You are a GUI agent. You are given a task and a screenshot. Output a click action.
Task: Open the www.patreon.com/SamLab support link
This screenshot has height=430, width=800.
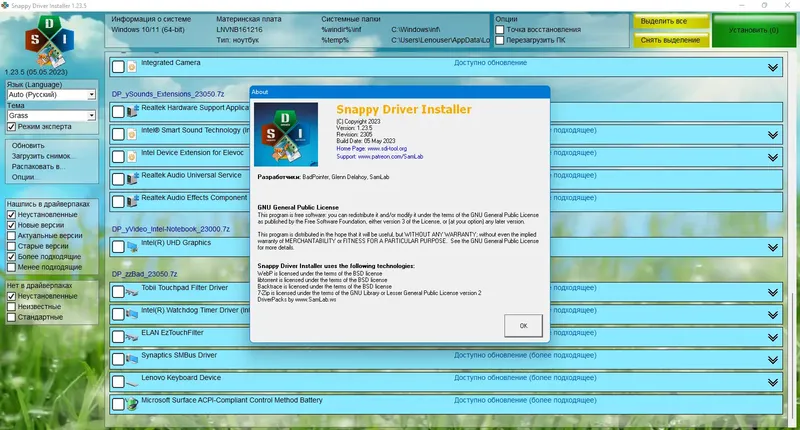coord(390,157)
